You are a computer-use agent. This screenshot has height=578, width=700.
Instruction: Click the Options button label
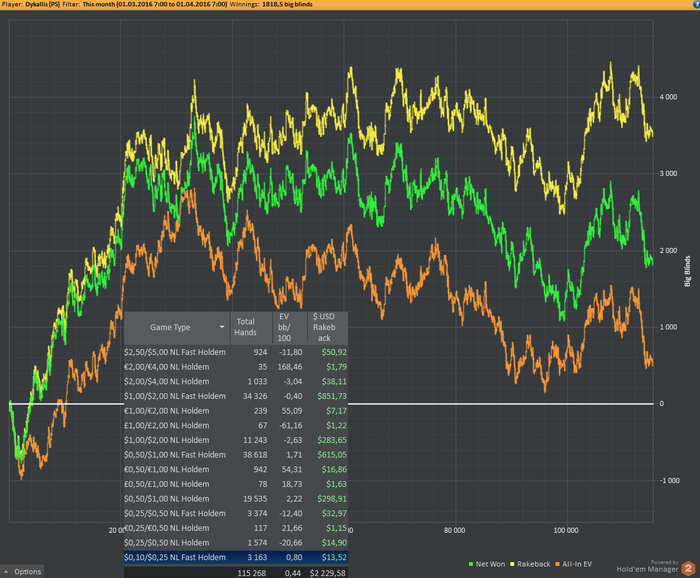[28, 572]
